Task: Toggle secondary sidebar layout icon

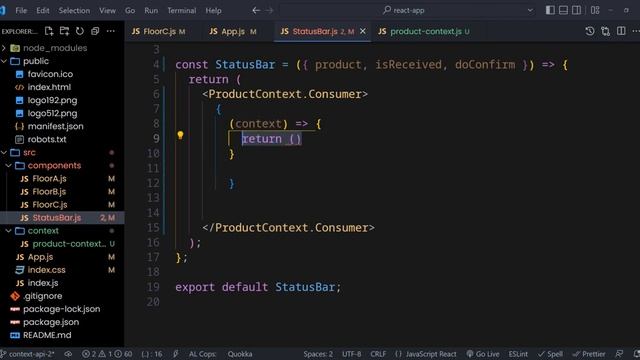Action: tap(576, 10)
